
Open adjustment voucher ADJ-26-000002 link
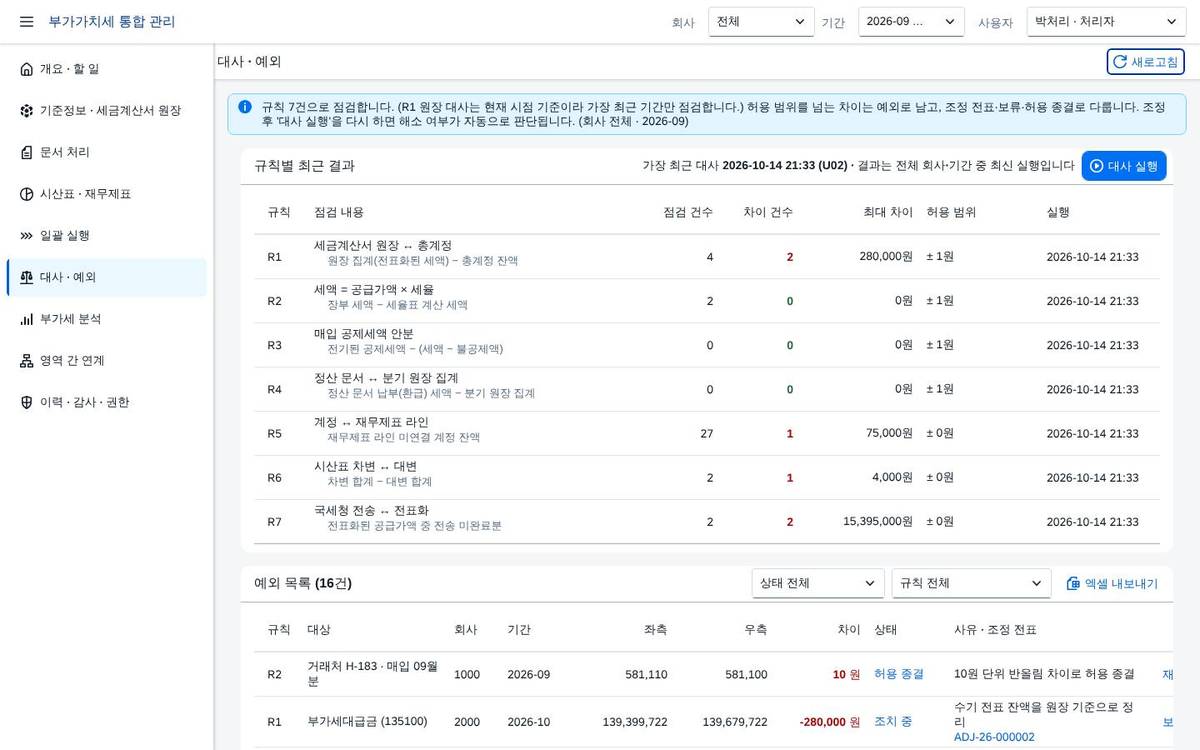pos(994,737)
